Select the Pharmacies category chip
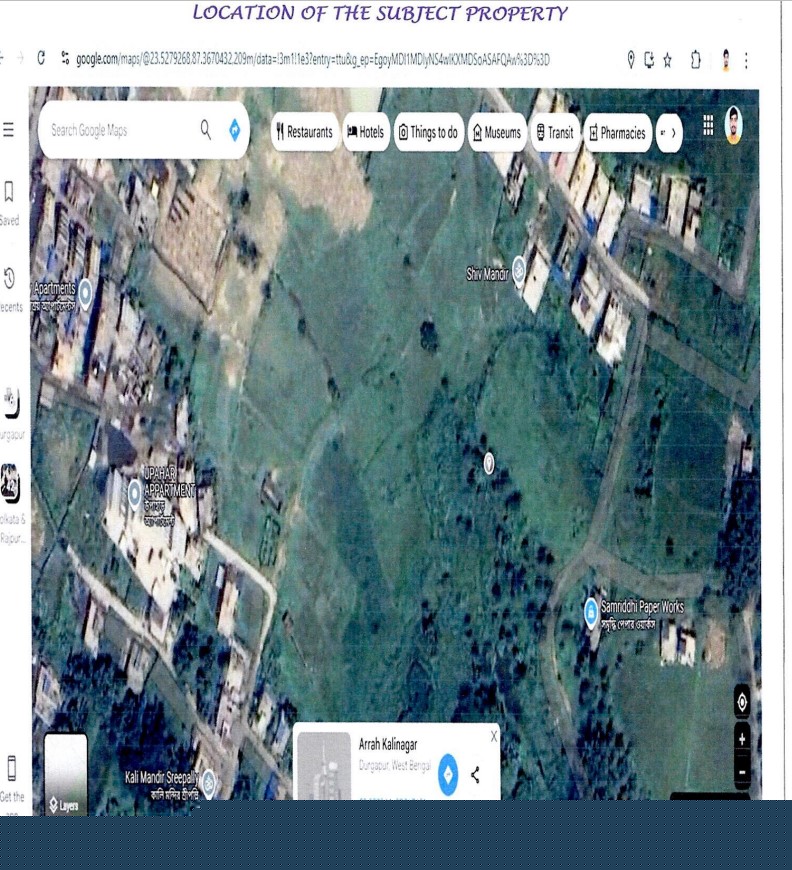This screenshot has height=870, width=792. (x=618, y=133)
